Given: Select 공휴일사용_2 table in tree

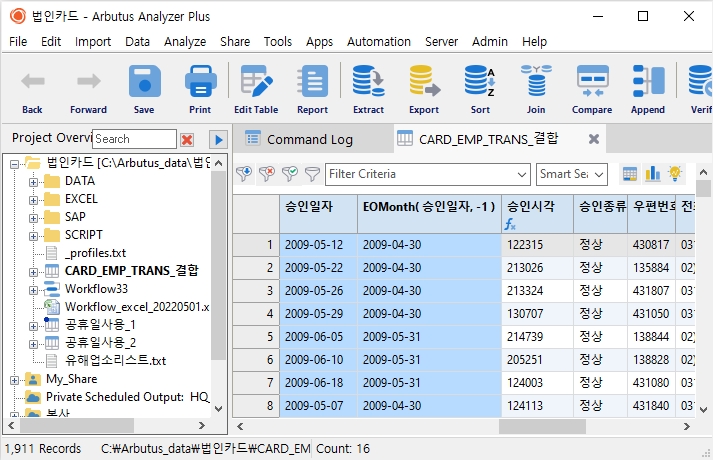Looking at the screenshot, I should pos(100,343).
